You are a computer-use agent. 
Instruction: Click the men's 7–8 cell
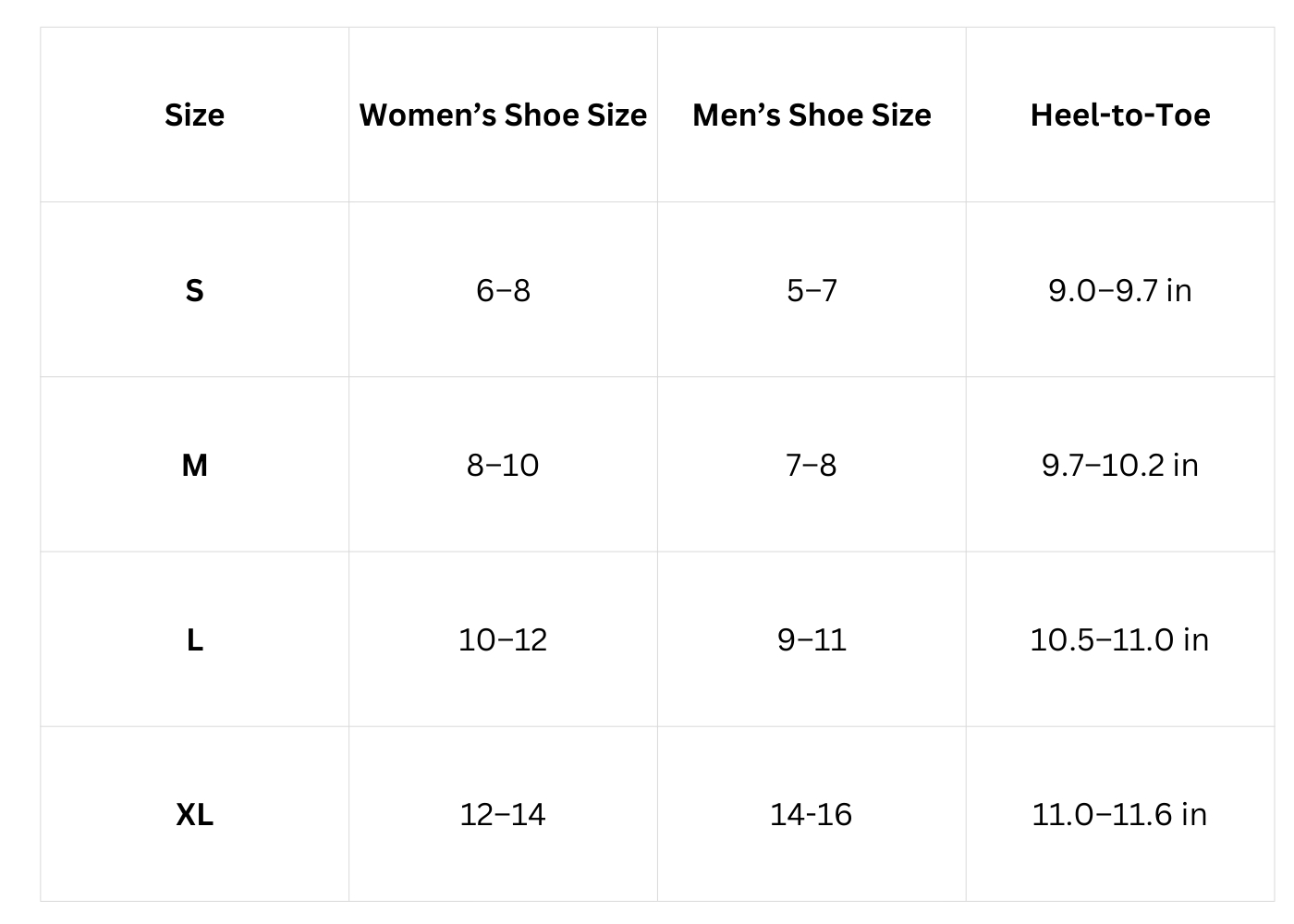(x=812, y=465)
